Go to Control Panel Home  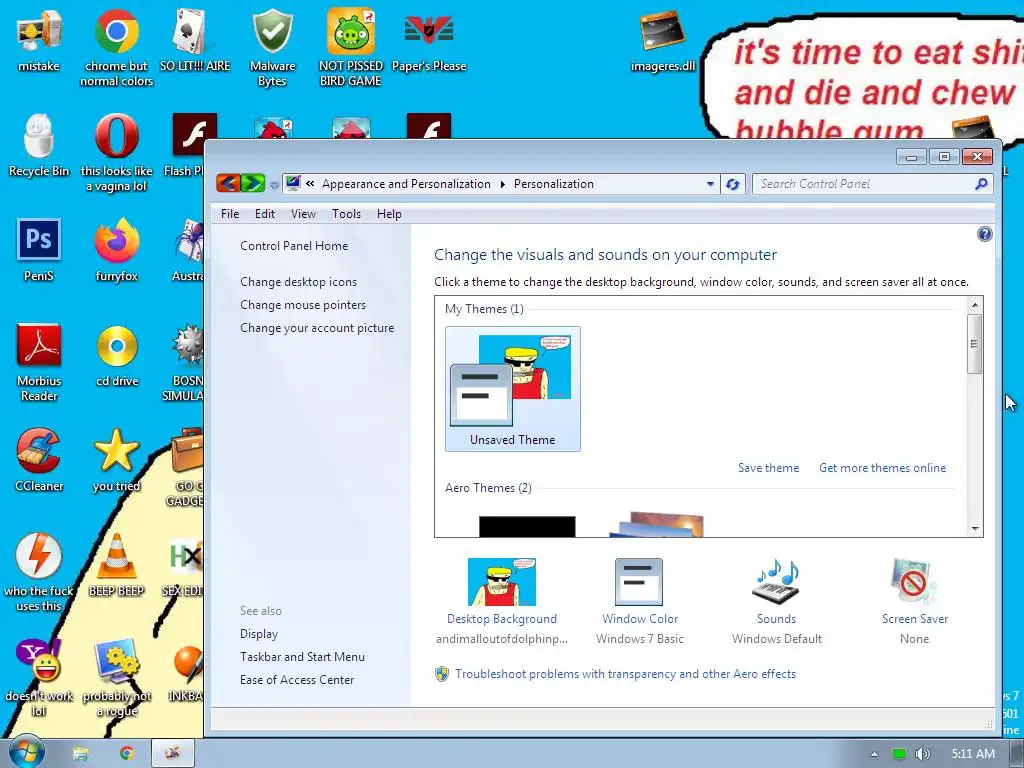294,246
